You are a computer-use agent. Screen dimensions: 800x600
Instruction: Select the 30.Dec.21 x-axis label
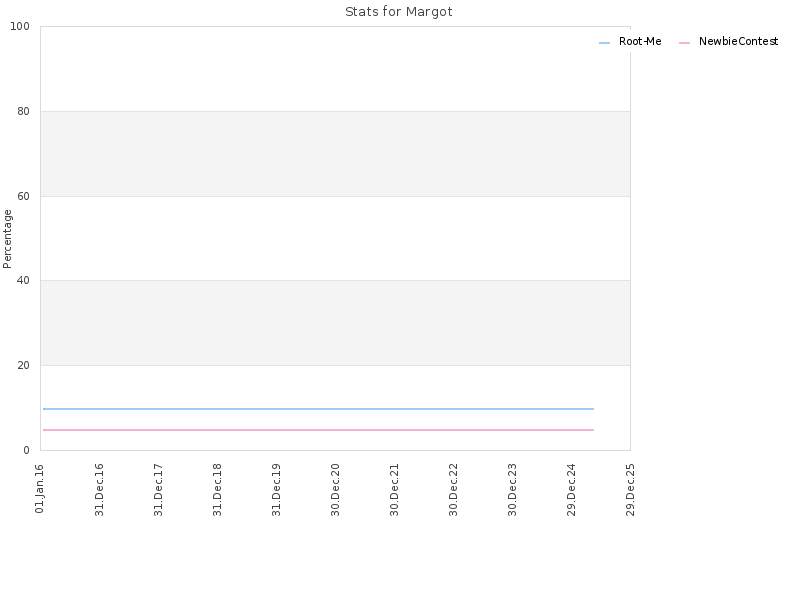394,490
